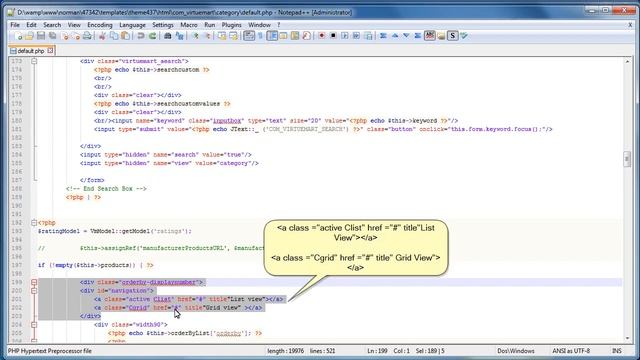The width and height of the screenshot is (640, 360).
Task: Click the Copy toolbar icon
Action: coord(114,36)
